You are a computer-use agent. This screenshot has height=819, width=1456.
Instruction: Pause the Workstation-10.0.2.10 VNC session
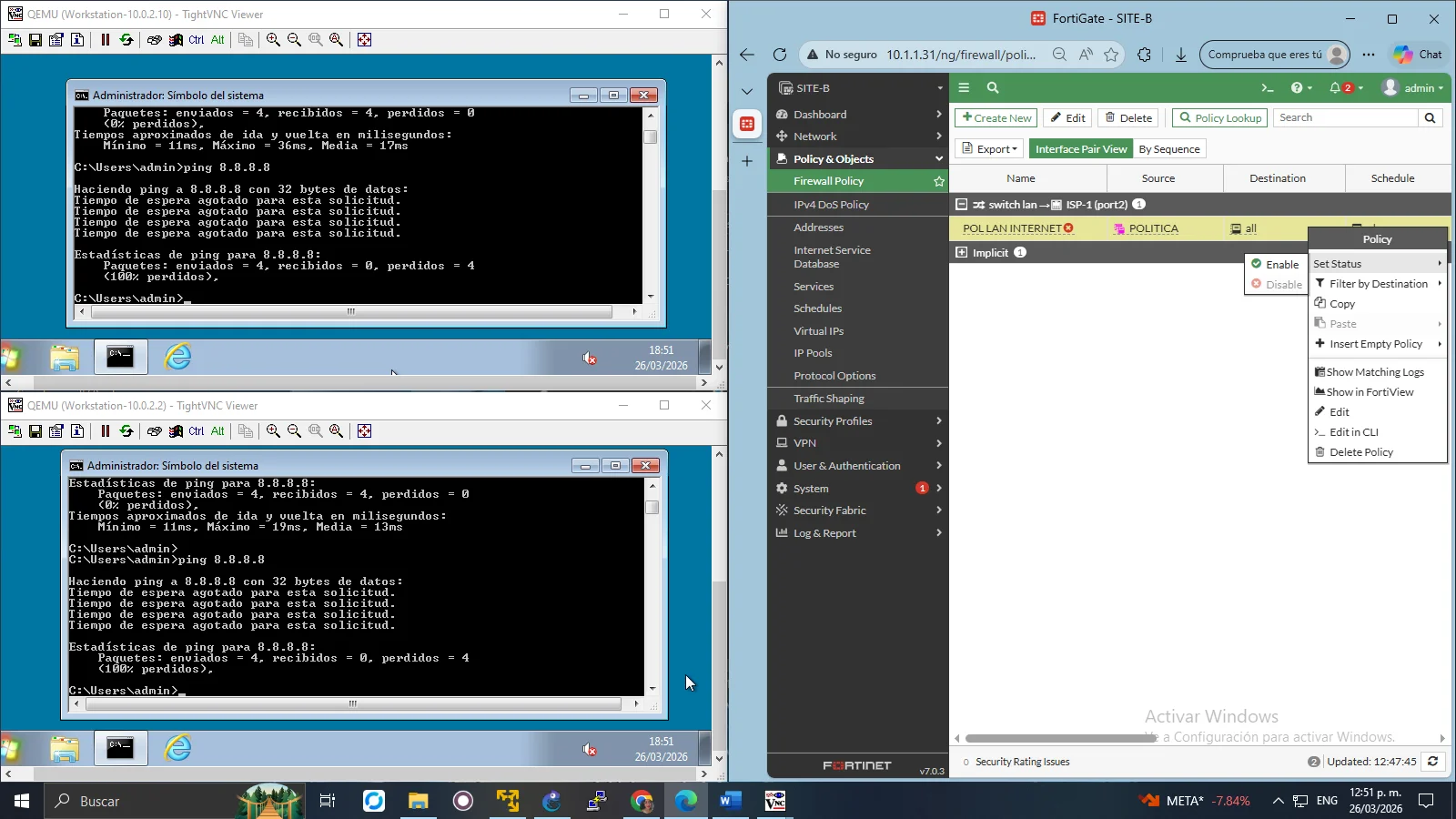(x=106, y=40)
